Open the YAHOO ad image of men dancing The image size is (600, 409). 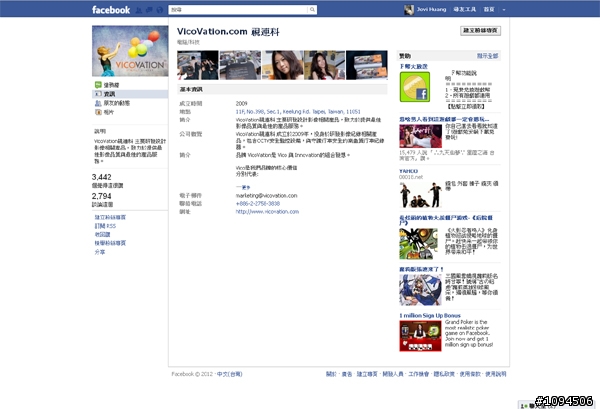point(421,195)
